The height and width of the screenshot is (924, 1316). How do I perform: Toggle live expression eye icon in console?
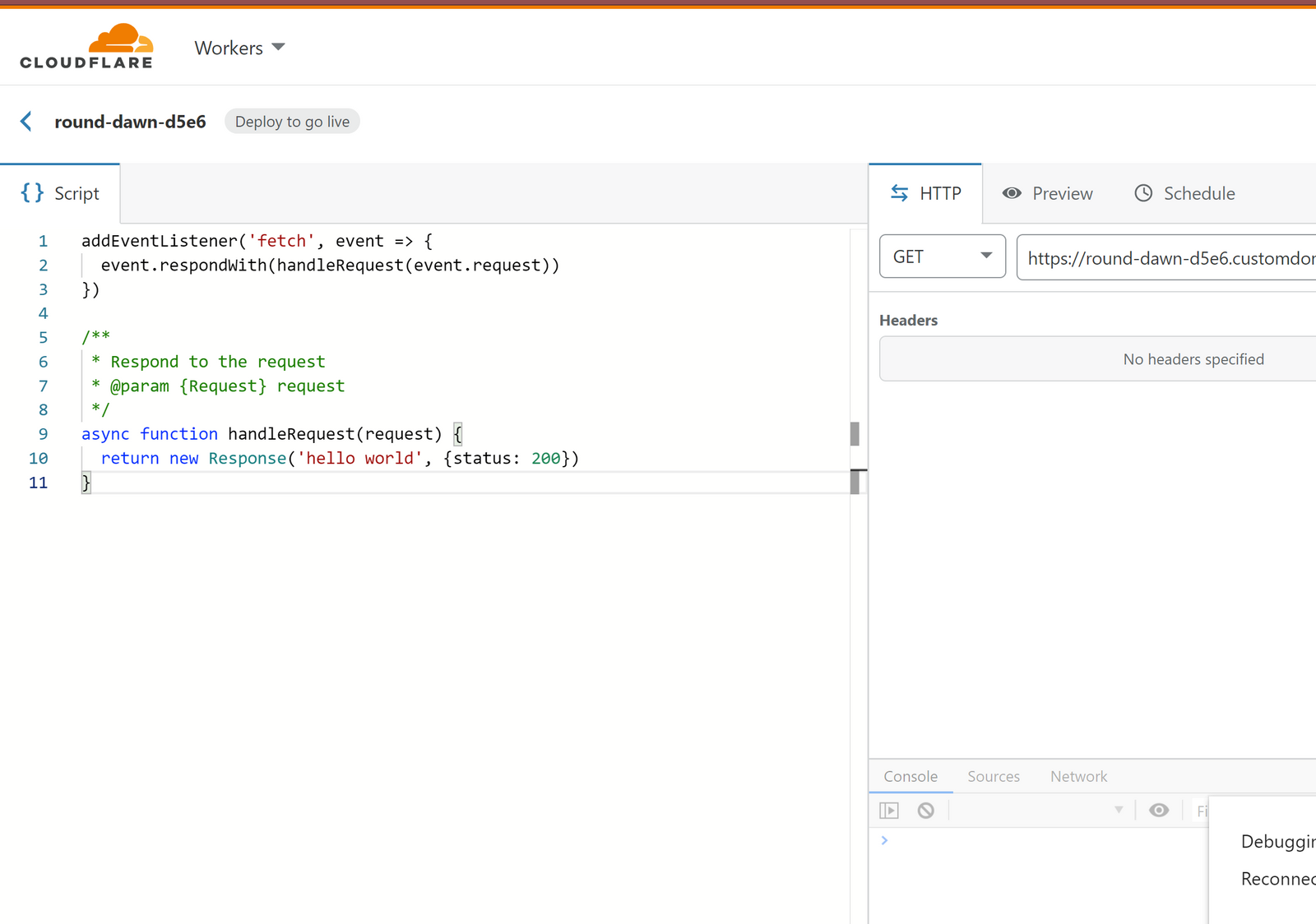pos(1159,811)
